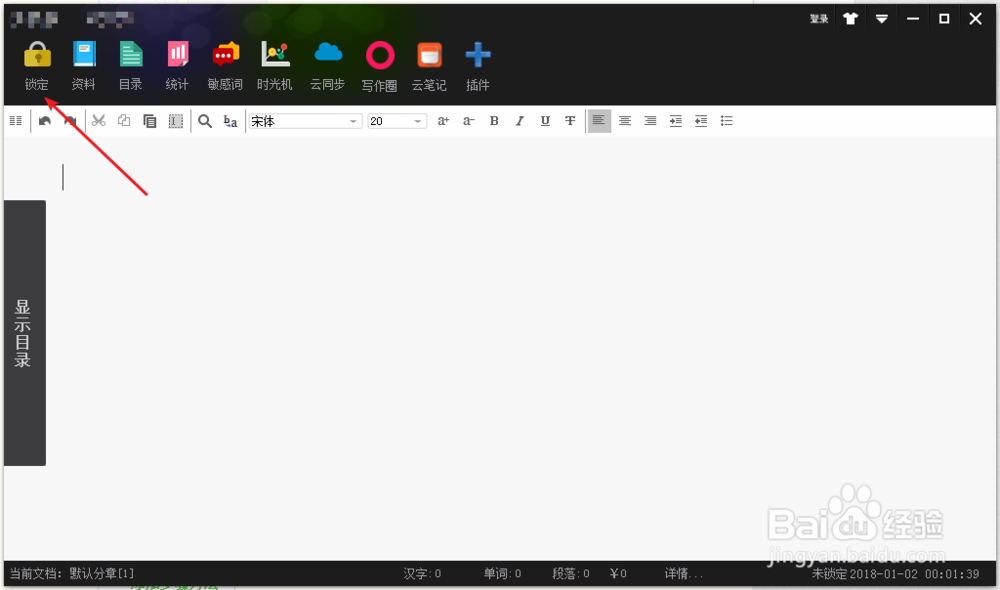Click the 云同步 cloud icon

[328, 54]
